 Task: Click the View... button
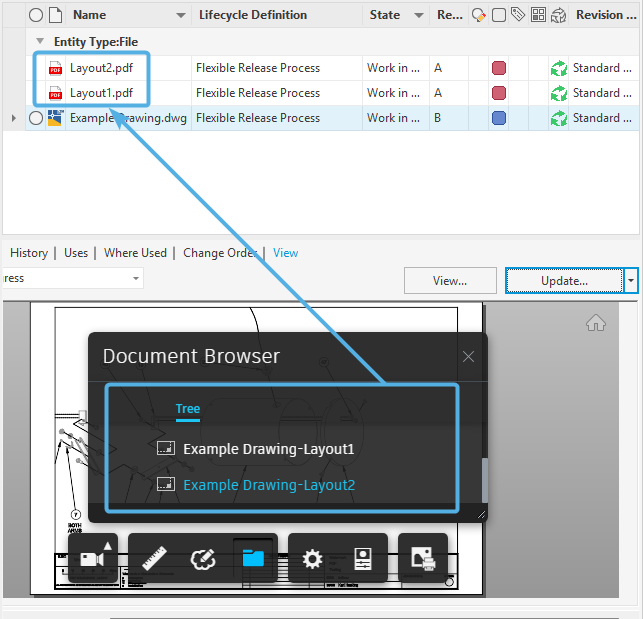tap(450, 281)
